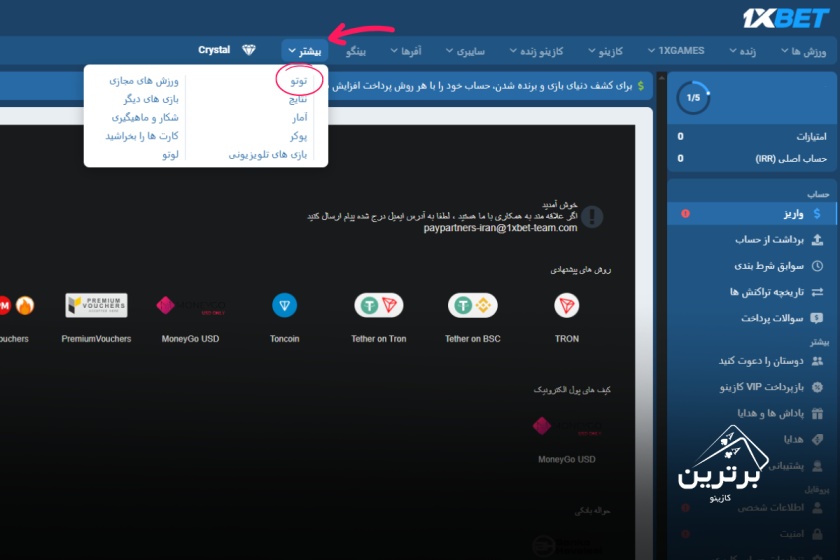Open the profile progress circle 1/5
840x560 pixels.
pos(693,98)
